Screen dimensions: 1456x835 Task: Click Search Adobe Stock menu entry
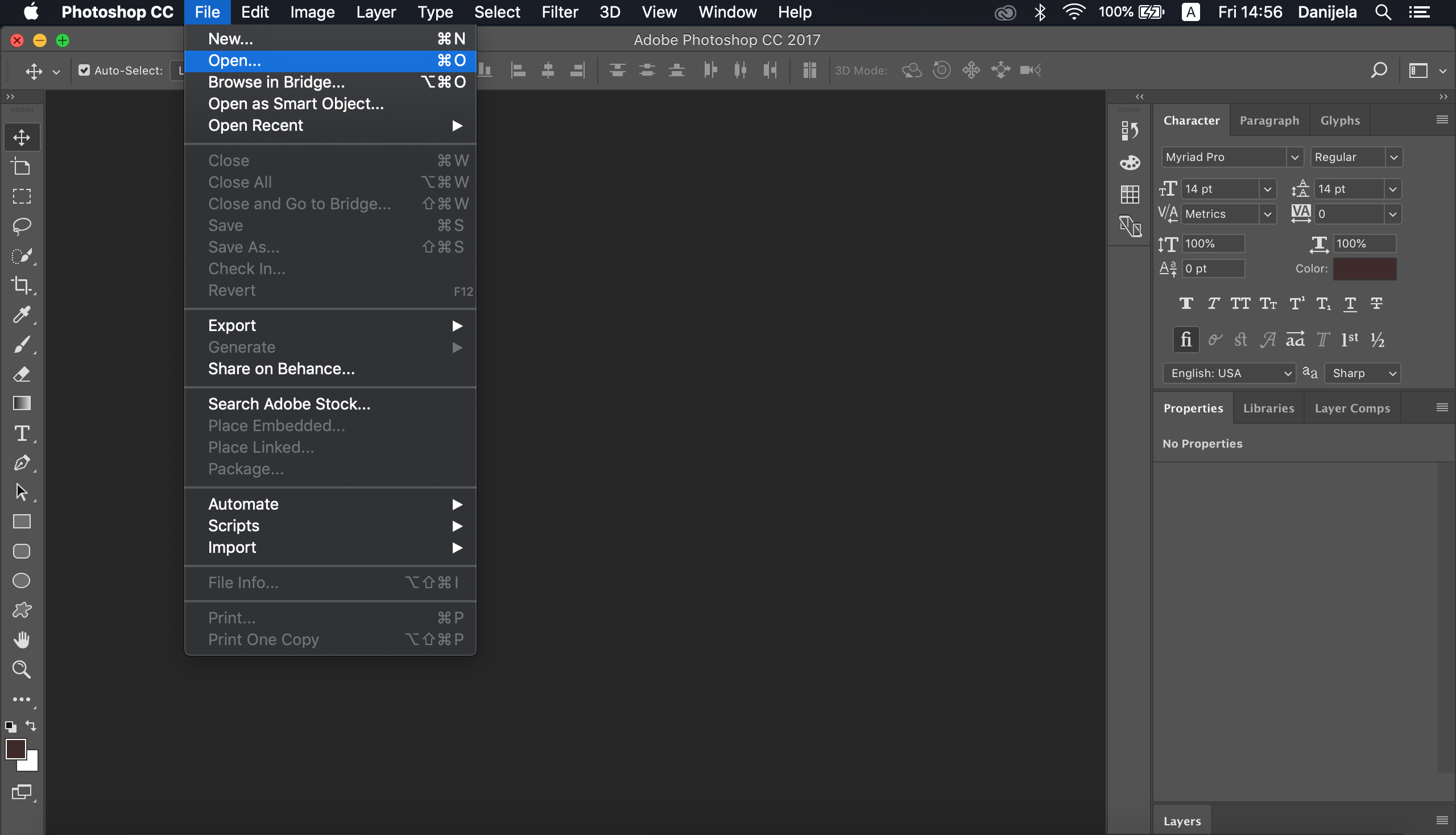(289, 404)
